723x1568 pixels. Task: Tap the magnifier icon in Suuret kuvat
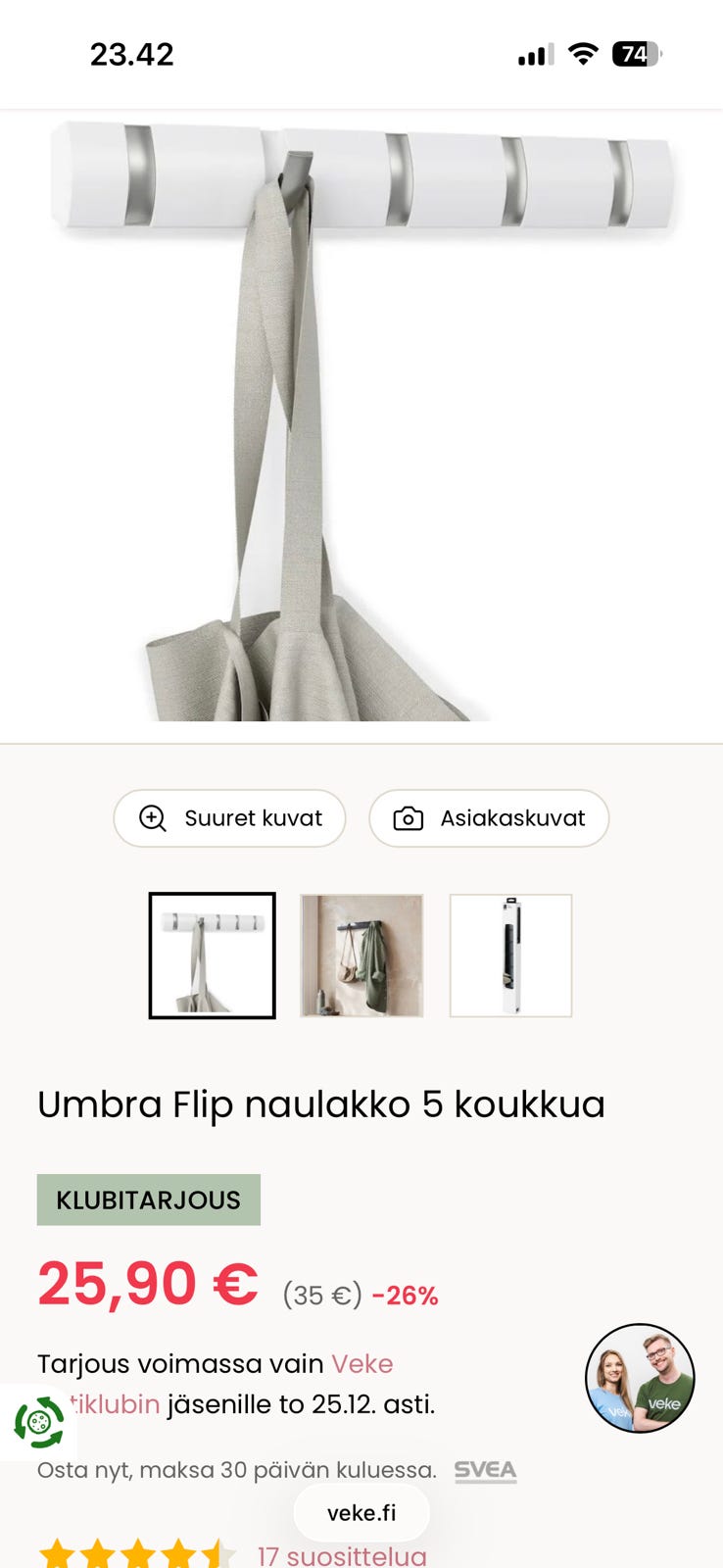coord(153,818)
